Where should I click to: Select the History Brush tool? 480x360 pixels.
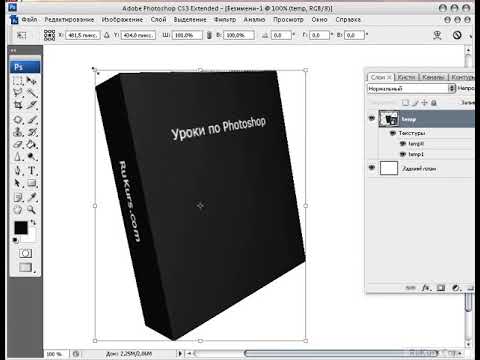pyautogui.click(x=32, y=132)
